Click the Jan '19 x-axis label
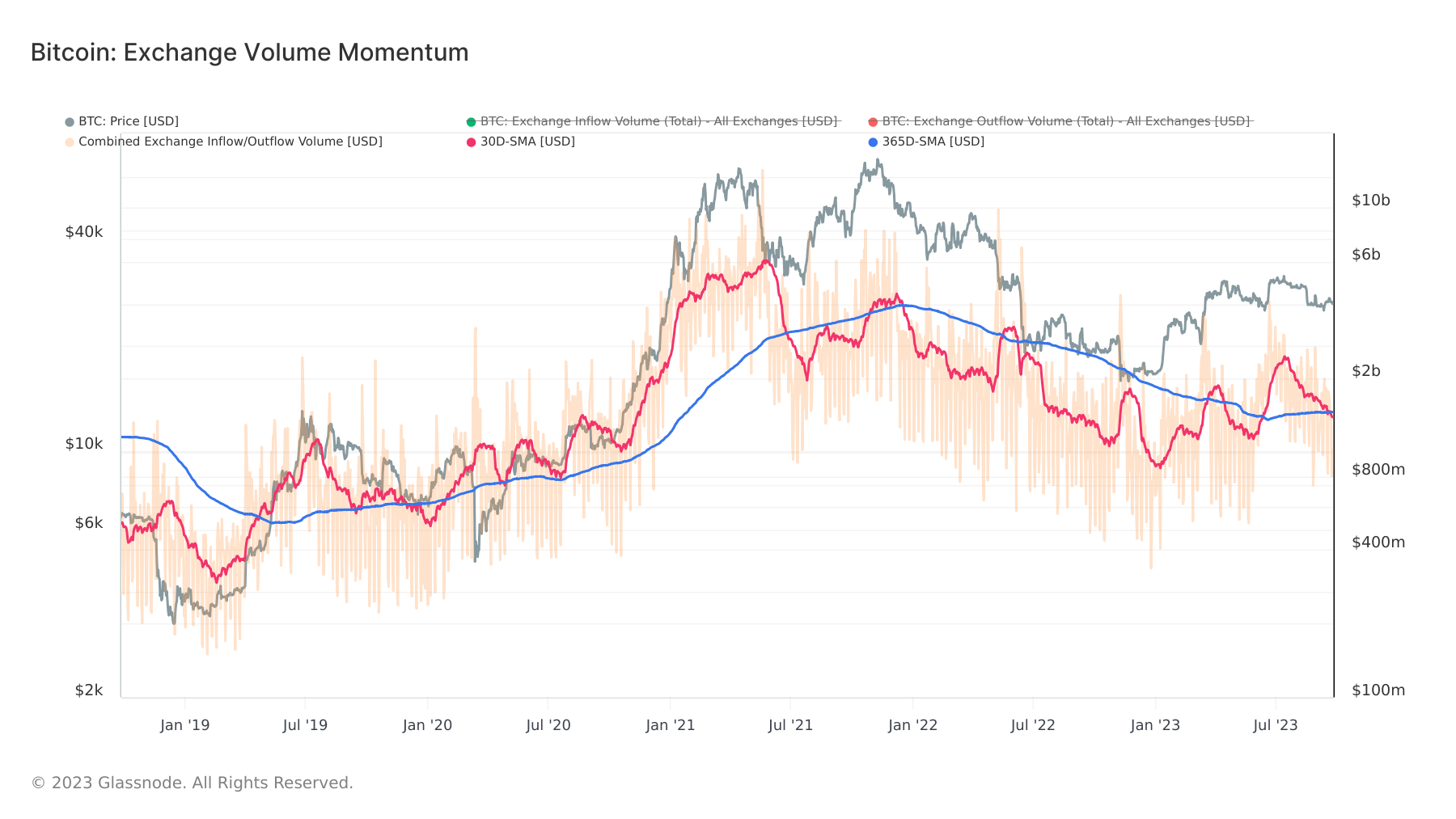The width and height of the screenshot is (1456, 819). point(184,725)
